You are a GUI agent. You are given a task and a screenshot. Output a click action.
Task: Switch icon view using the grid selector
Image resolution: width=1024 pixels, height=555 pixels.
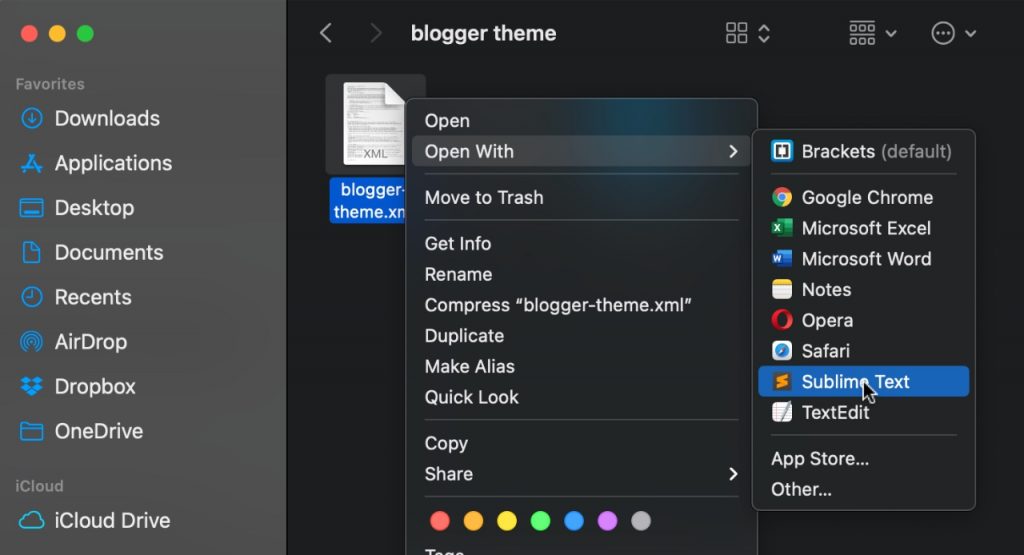click(x=747, y=33)
